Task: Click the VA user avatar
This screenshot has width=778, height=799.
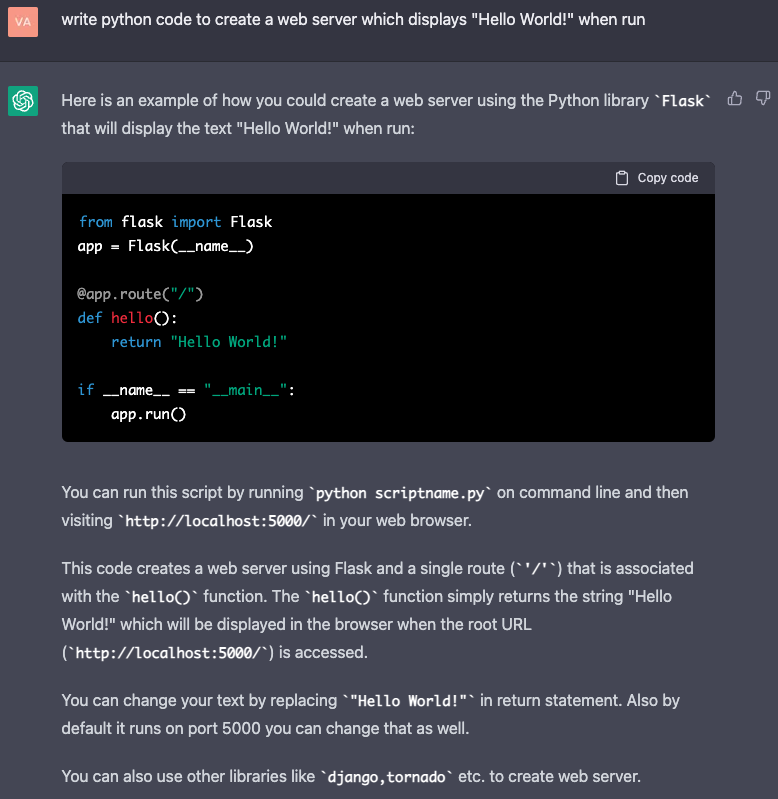Action: click(x=23, y=22)
